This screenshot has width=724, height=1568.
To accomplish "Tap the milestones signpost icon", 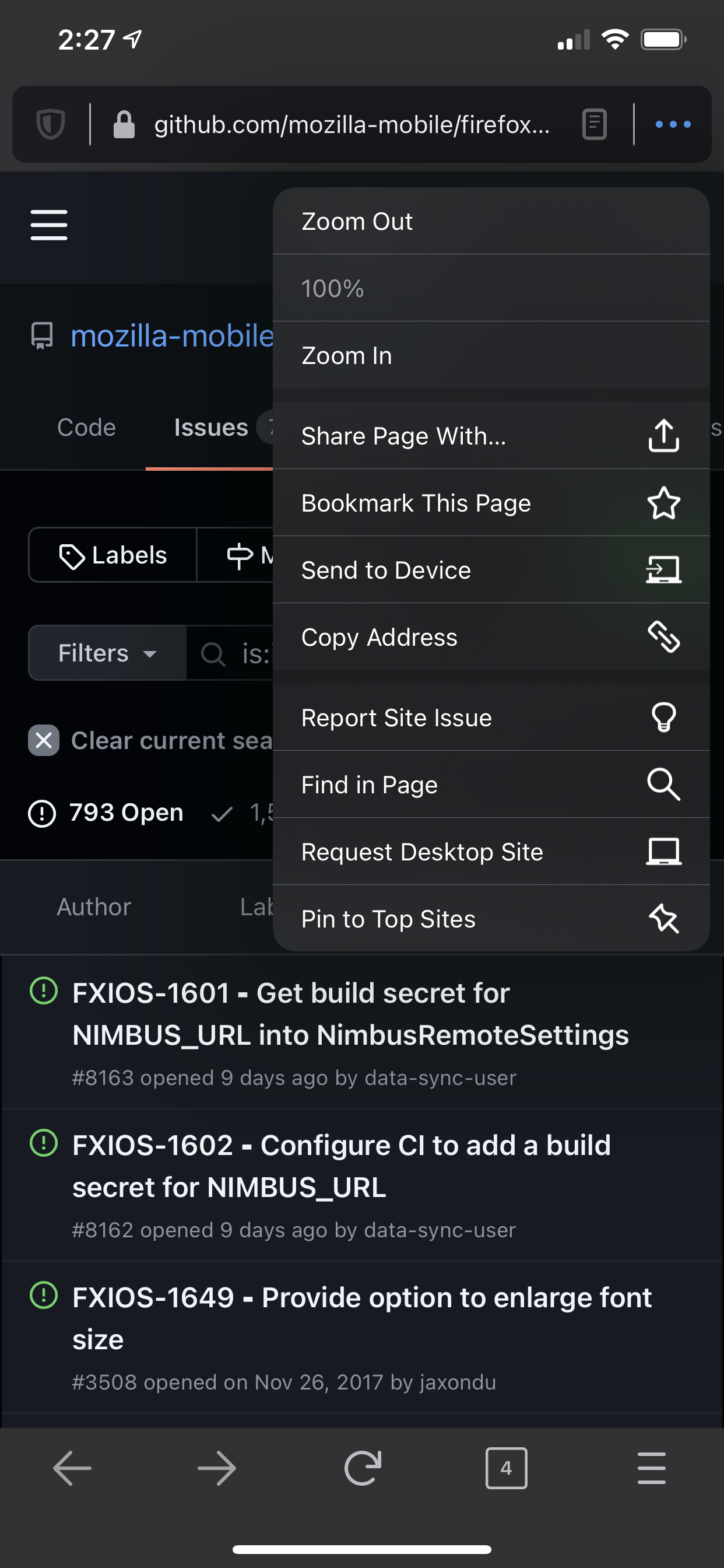I will [240, 555].
